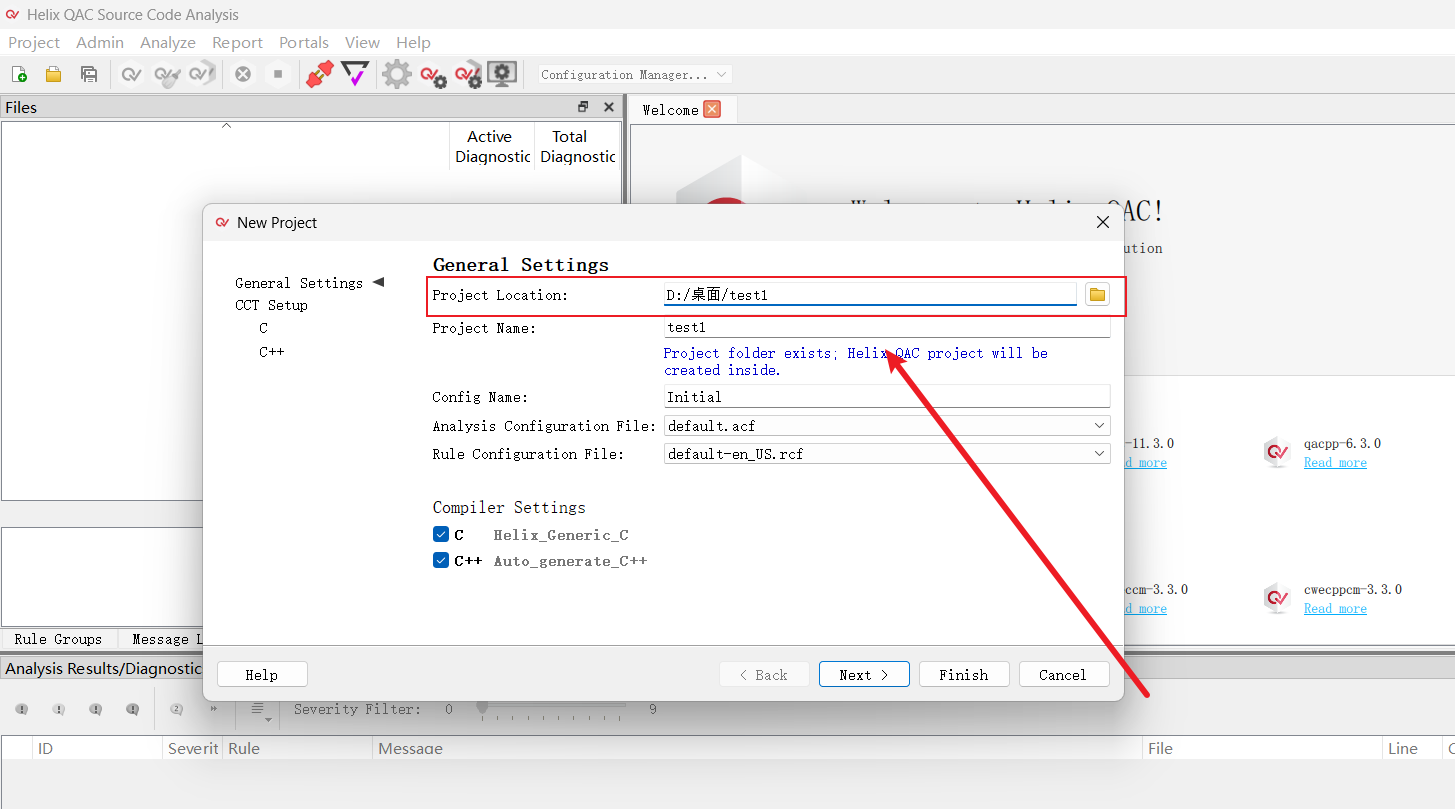Open Read more link under qacpp-6.3.0
Image resolution: width=1455 pixels, height=809 pixels.
pos(1335,463)
